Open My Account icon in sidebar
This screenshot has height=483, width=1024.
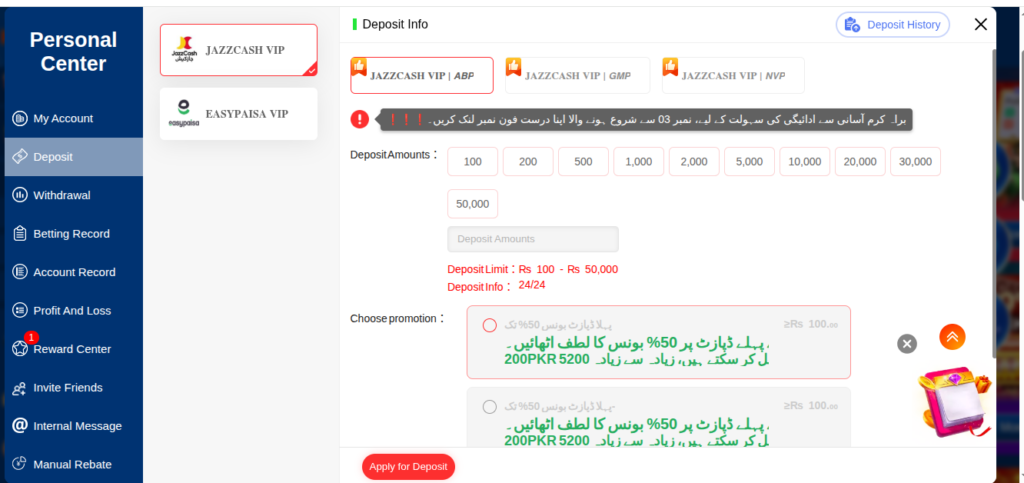(x=20, y=119)
